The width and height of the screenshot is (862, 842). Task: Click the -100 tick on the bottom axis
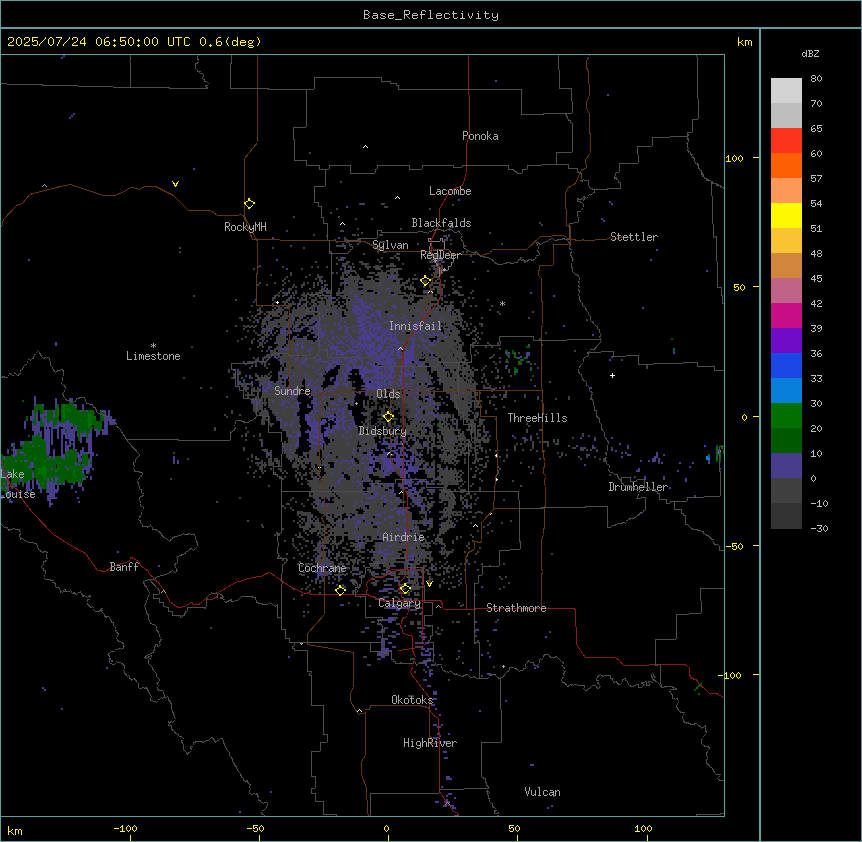click(125, 828)
